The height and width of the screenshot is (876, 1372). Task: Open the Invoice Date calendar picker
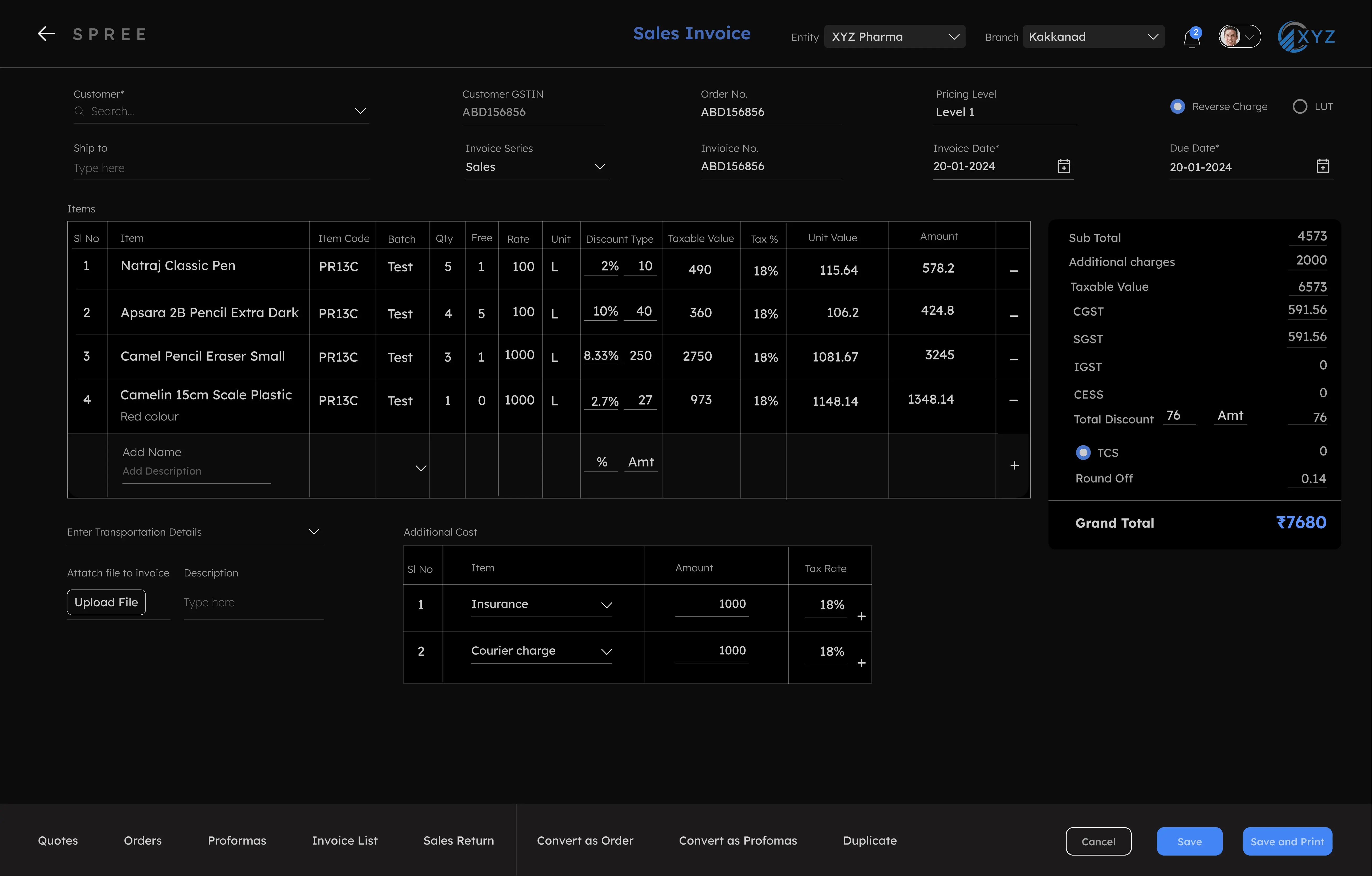coord(1064,166)
